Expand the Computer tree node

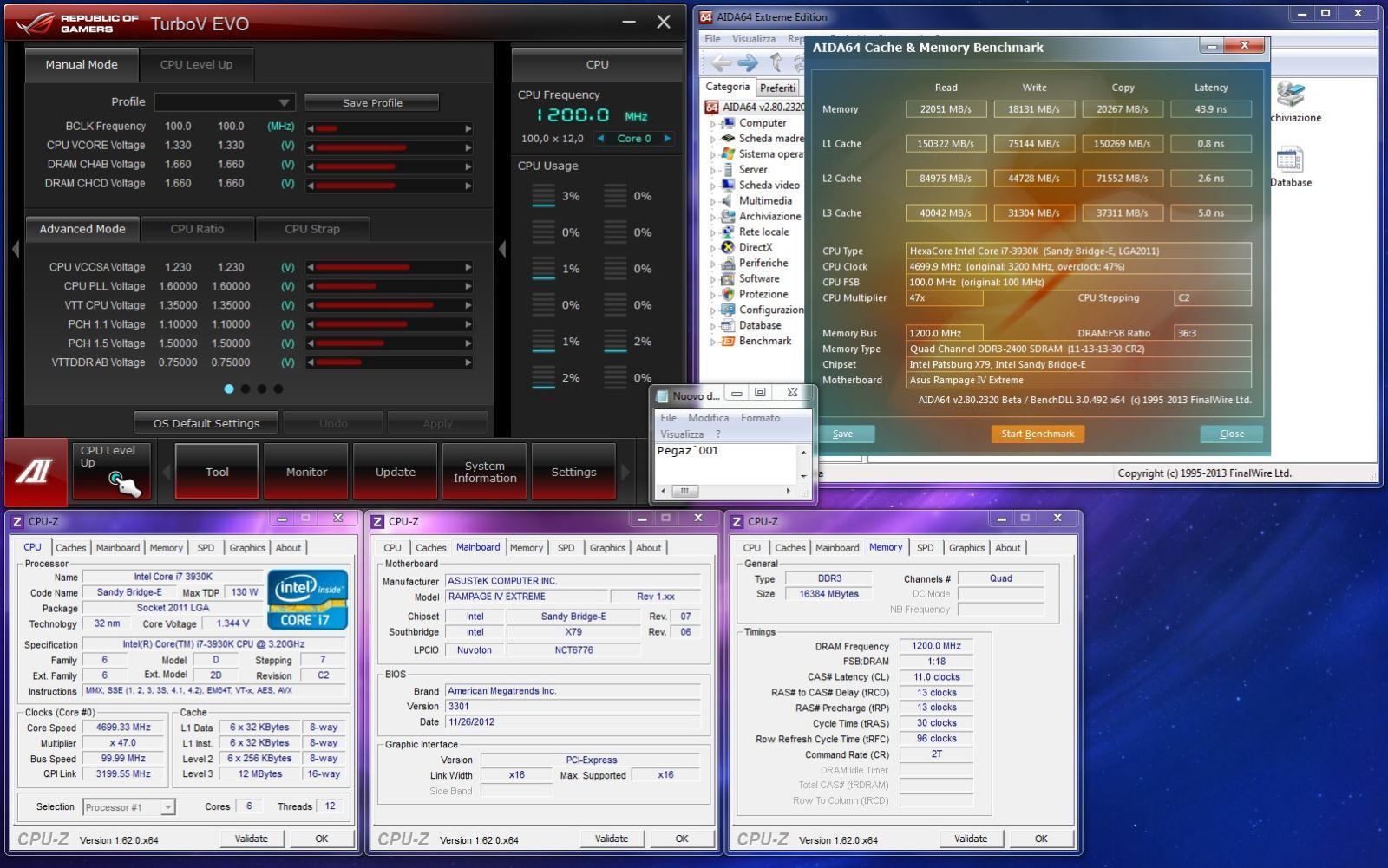coord(713,124)
